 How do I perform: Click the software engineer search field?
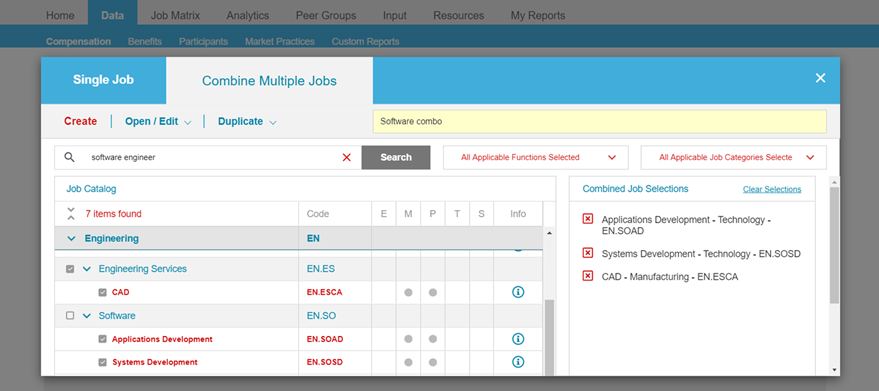(x=207, y=158)
